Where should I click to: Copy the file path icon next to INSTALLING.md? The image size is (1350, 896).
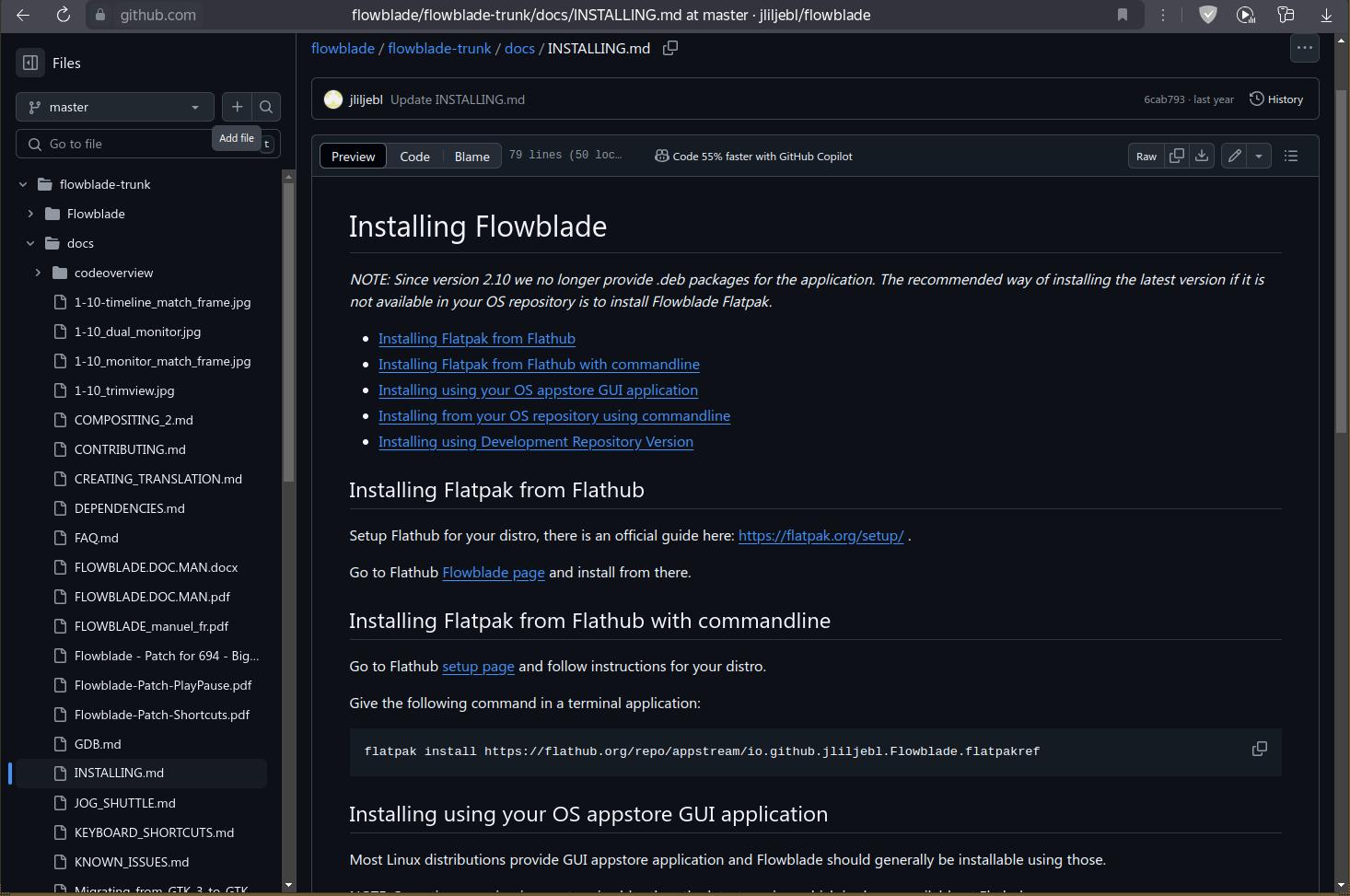pos(670,48)
